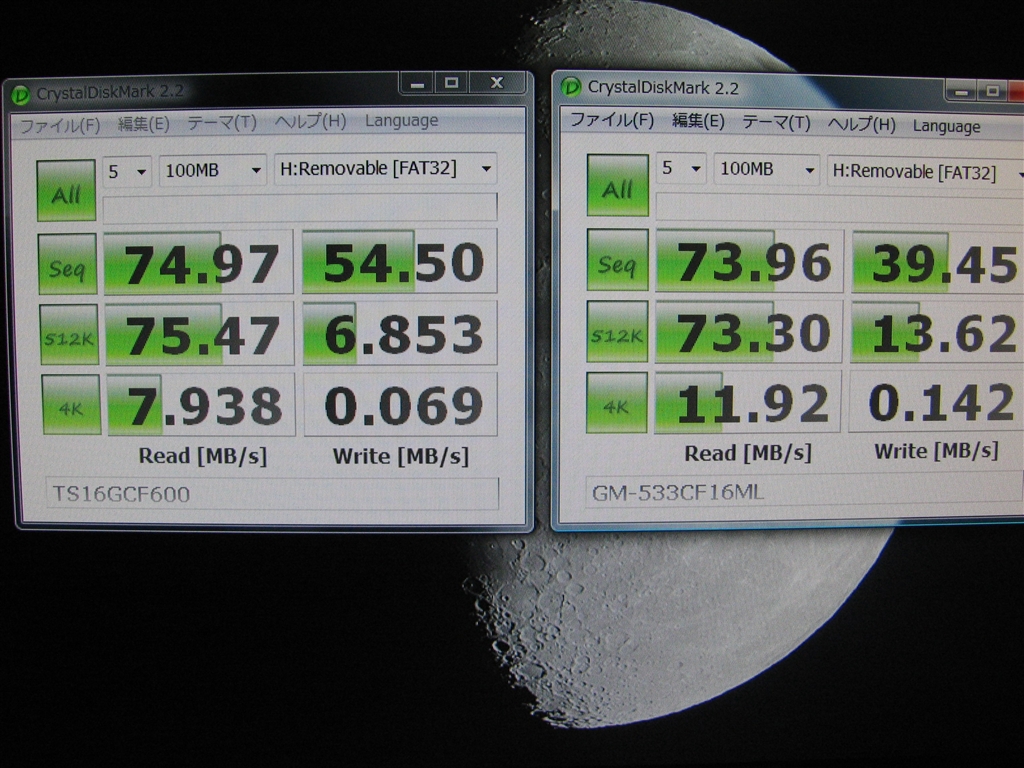Click the right window's CrystalDiskMark 2.2 title
The image size is (1024, 768).
click(663, 88)
